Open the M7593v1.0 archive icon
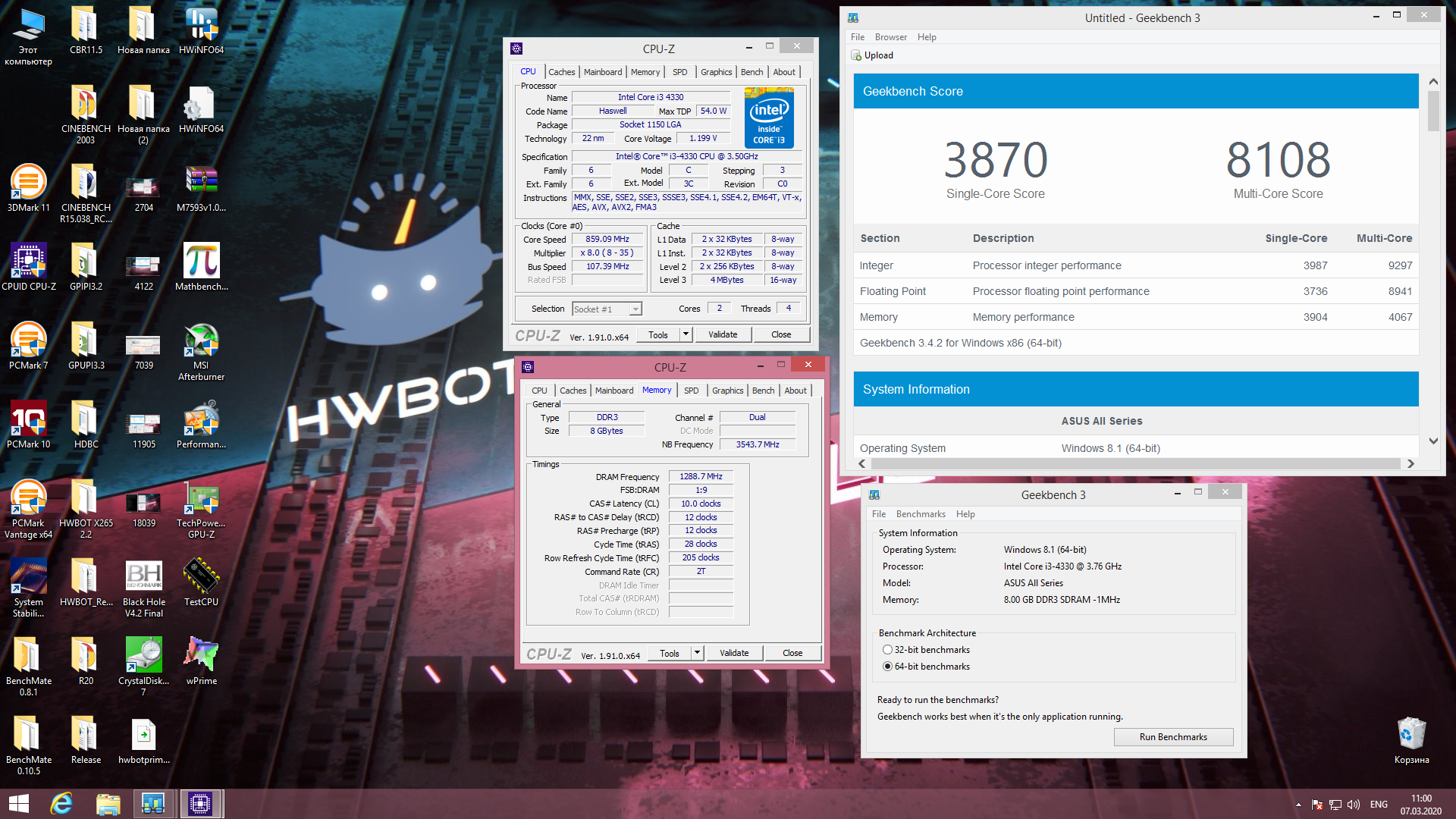 tap(201, 189)
